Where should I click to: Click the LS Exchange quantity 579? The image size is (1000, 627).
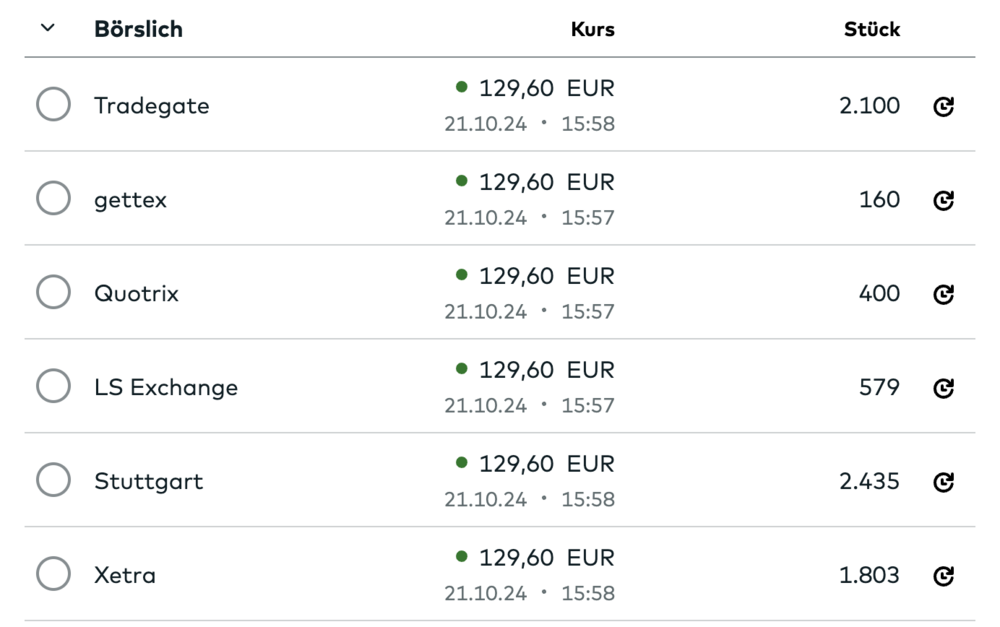coord(879,388)
